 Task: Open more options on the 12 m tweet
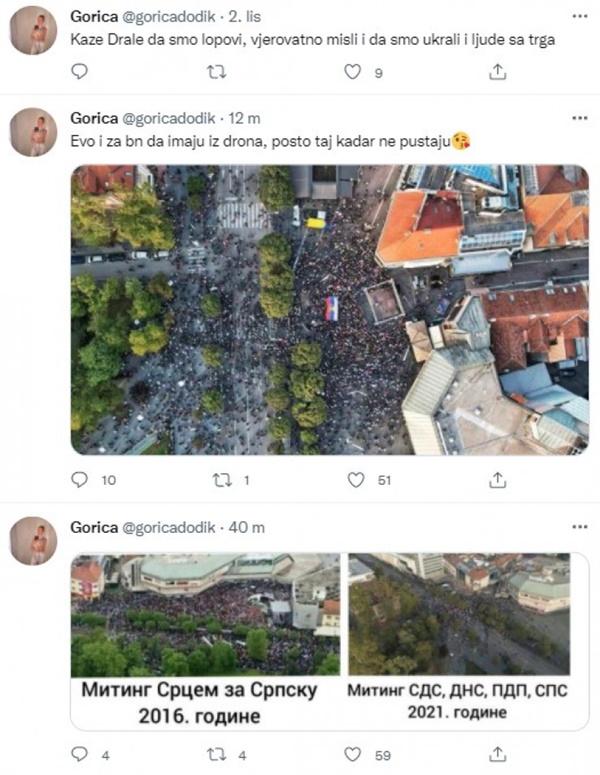[x=580, y=118]
